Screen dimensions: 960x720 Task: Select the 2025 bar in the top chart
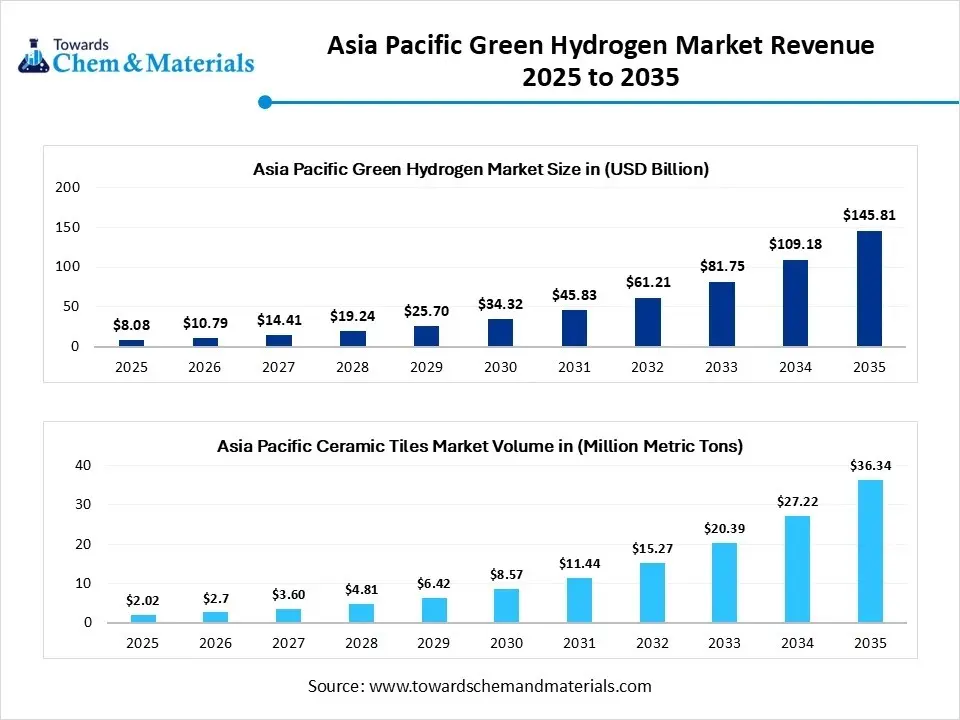130,341
